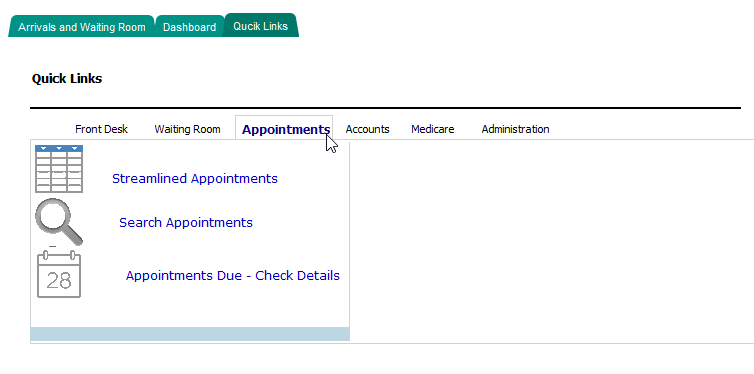Open the Medicare quick links section
Image resolution: width=754 pixels, height=374 pixels.
click(433, 129)
